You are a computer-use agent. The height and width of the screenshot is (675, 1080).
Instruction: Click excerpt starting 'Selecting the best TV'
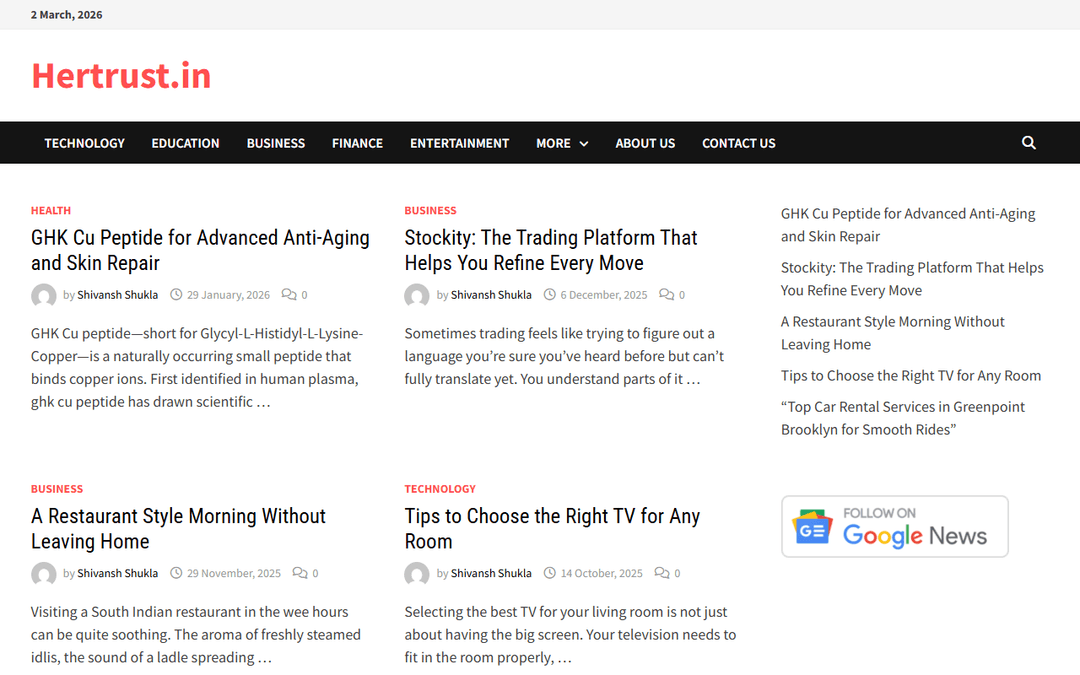pos(570,634)
